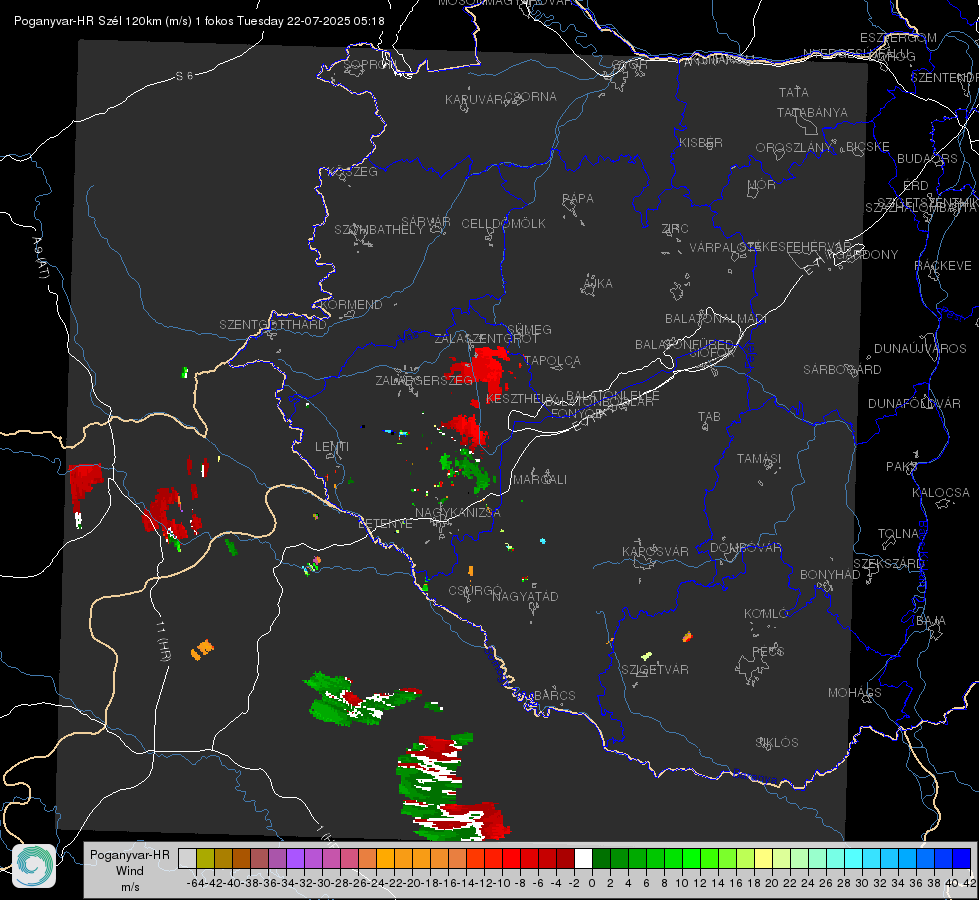This screenshot has height=900, width=979.
Task: Select the BICSKE label
Action: tap(868, 147)
